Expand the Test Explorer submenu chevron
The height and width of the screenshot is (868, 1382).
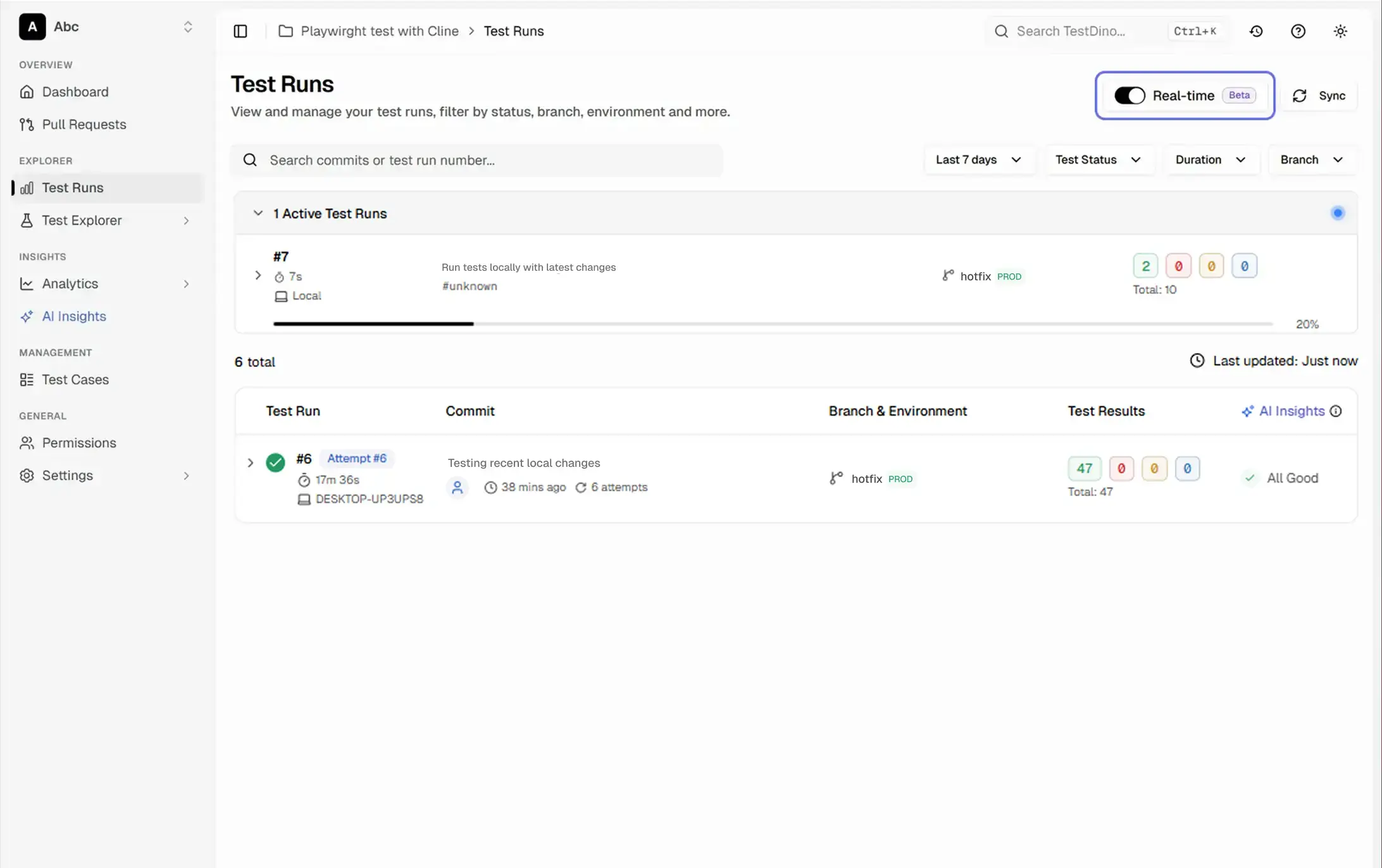pos(186,221)
